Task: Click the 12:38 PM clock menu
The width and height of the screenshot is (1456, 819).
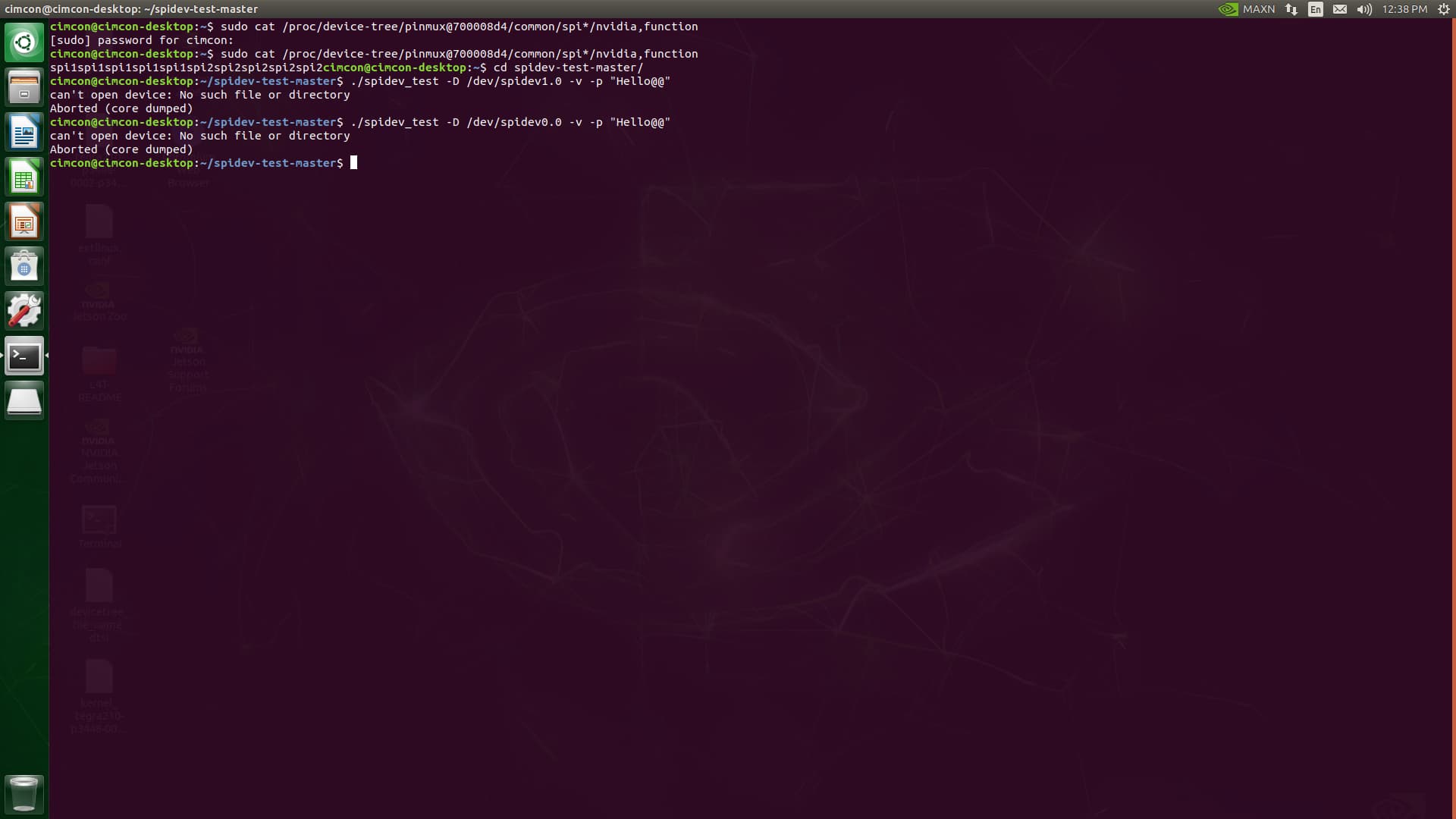Action: 1404,9
